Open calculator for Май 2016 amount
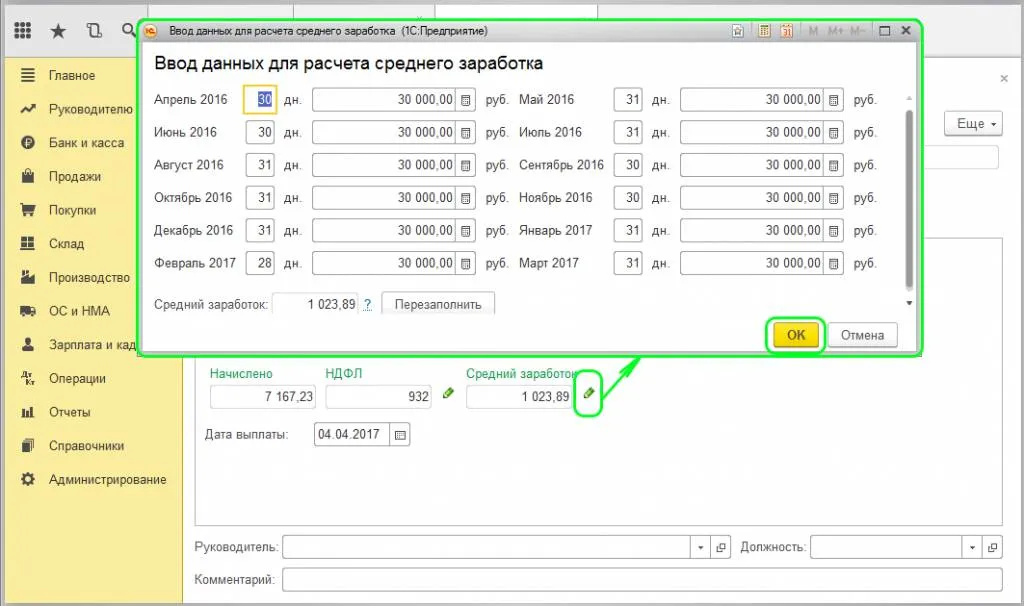Image resolution: width=1024 pixels, height=606 pixels. pos(833,100)
